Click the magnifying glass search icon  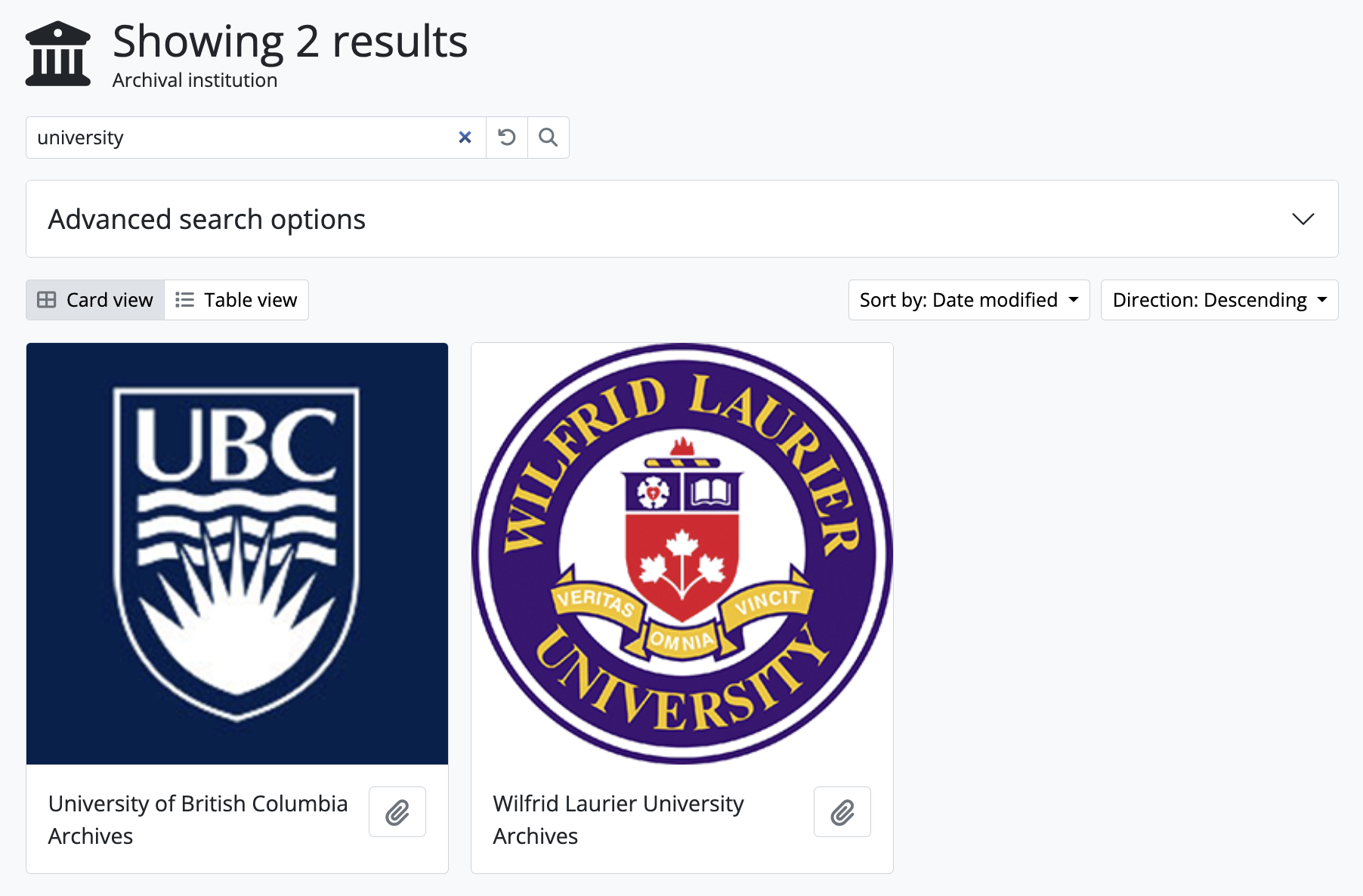(x=549, y=137)
